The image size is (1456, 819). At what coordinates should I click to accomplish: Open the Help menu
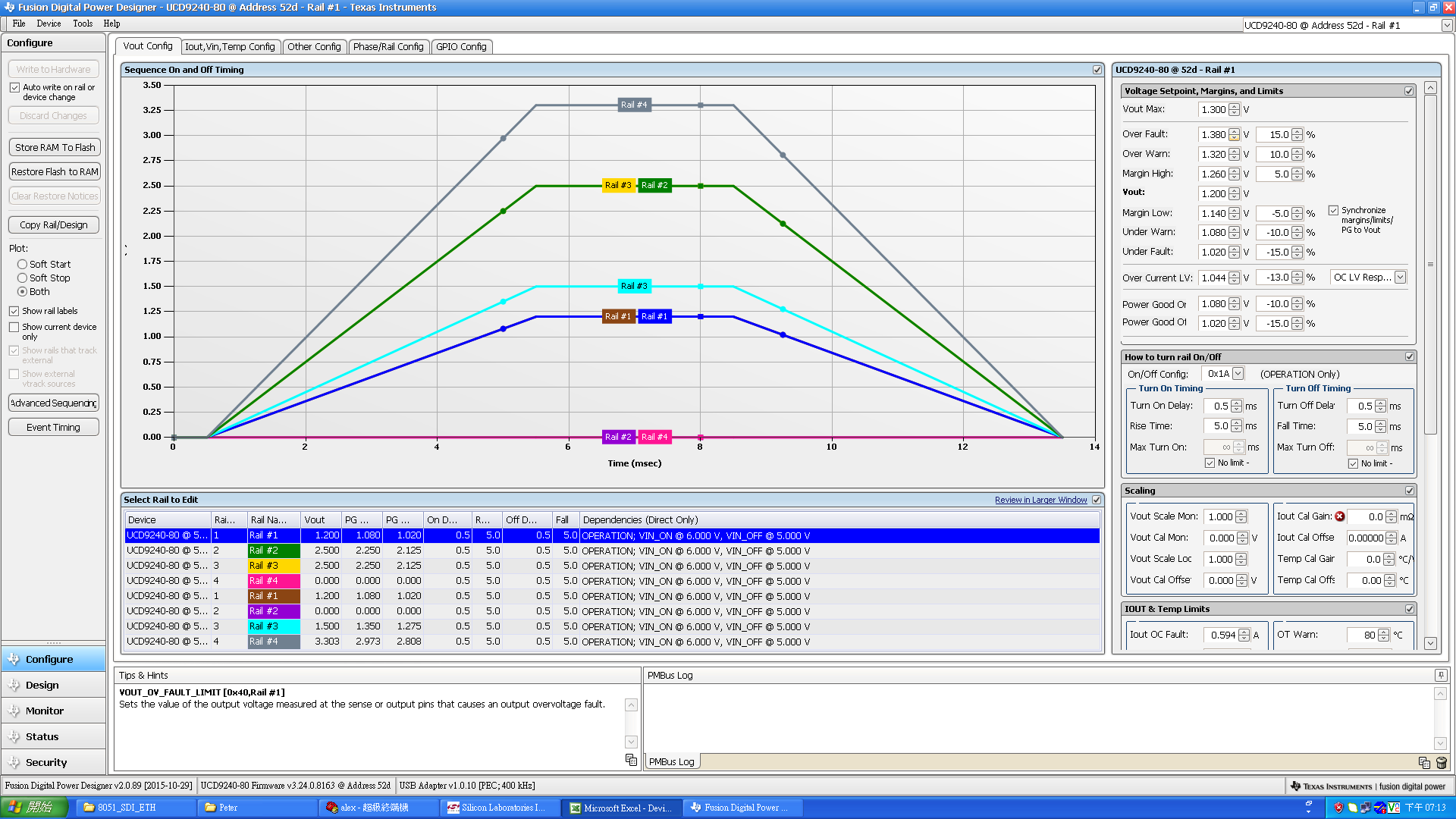pyautogui.click(x=111, y=24)
